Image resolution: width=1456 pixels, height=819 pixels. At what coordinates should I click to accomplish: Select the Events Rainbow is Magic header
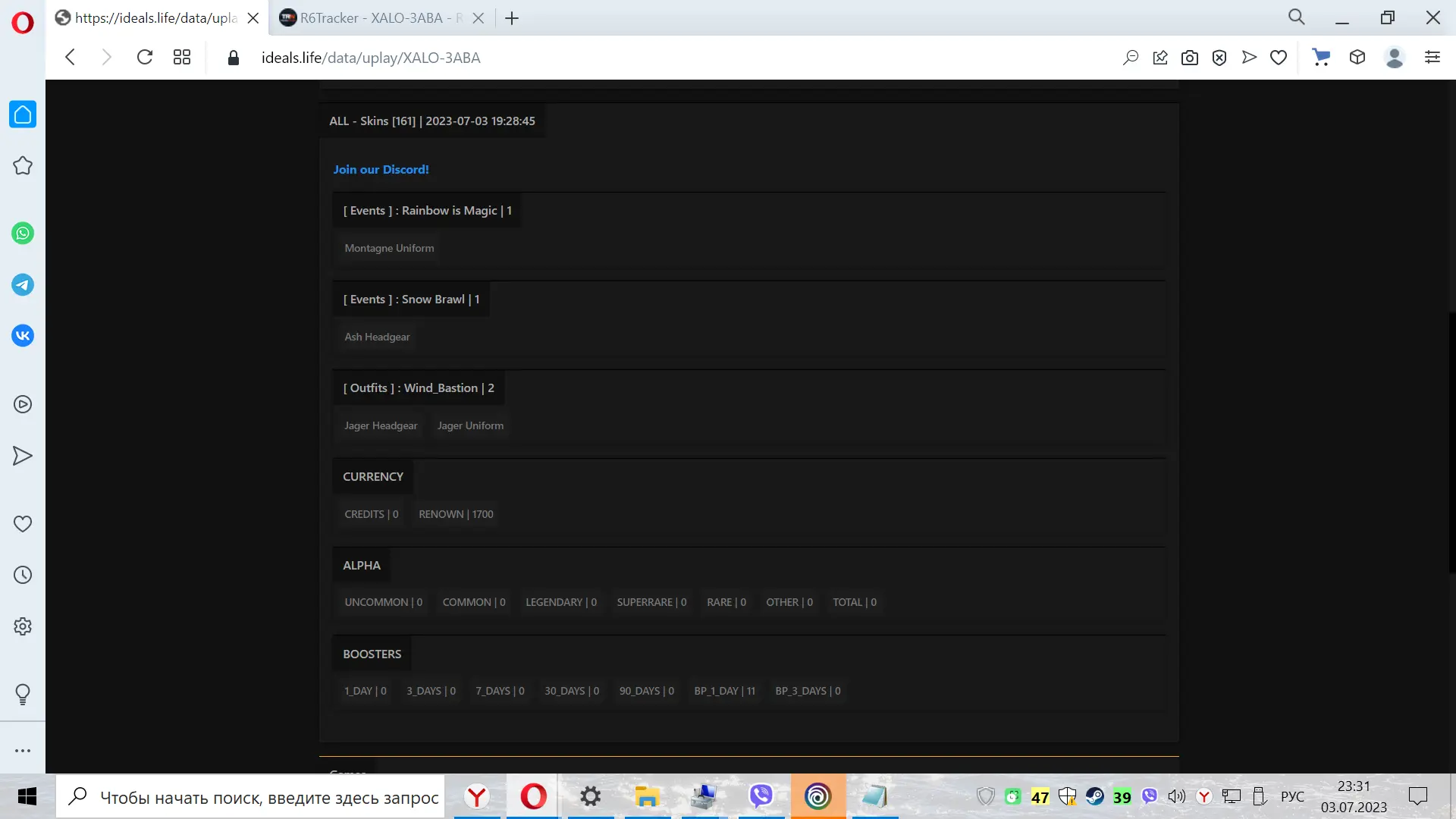pos(428,210)
